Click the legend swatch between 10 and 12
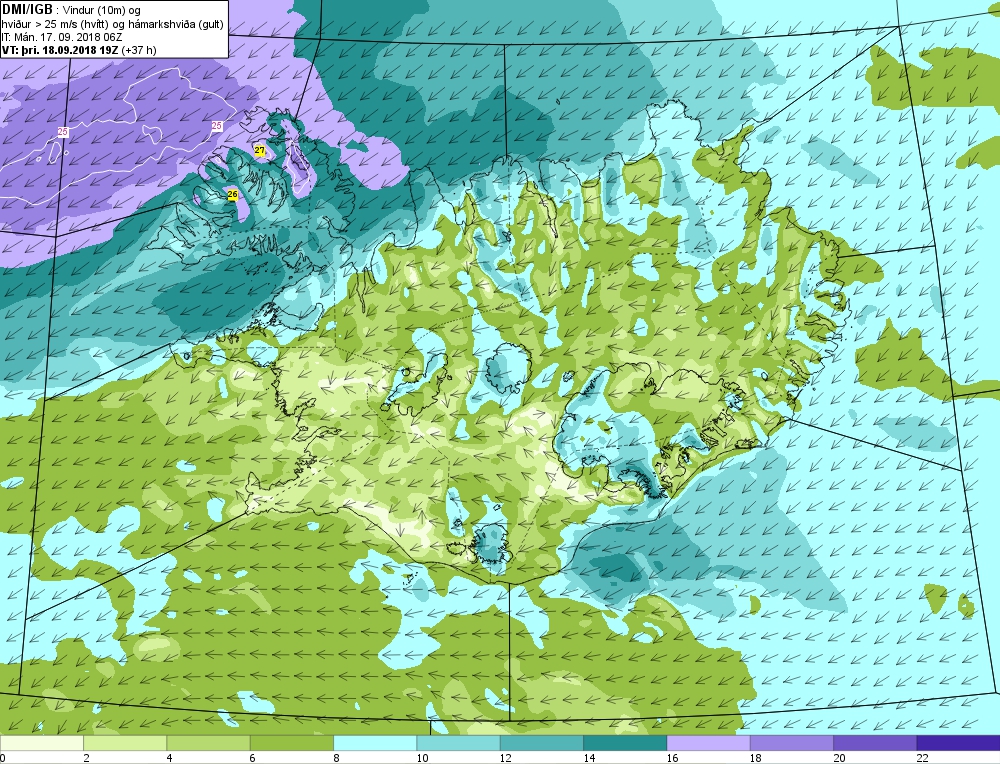Screen dimensions: 1000x764 459,743
